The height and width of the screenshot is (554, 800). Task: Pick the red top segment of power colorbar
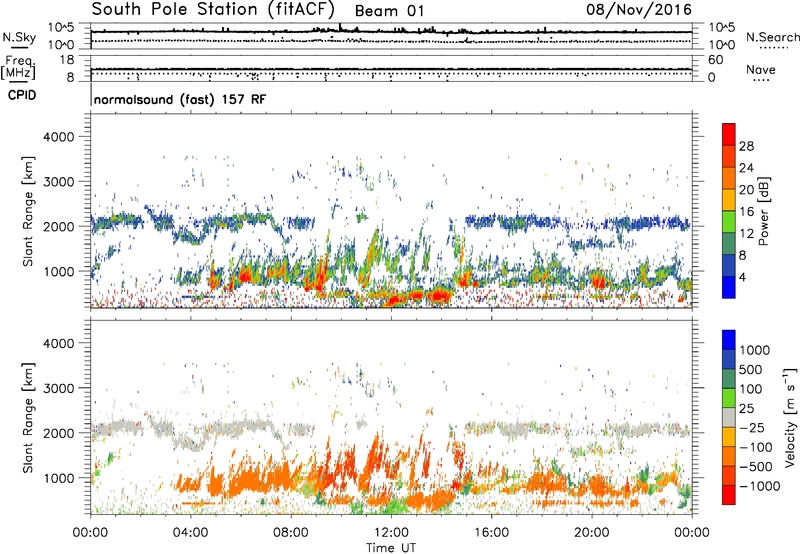[x=729, y=135]
